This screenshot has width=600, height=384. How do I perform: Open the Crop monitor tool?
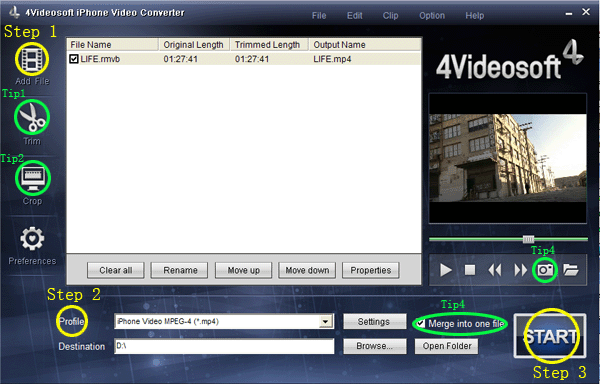[x=33, y=178]
